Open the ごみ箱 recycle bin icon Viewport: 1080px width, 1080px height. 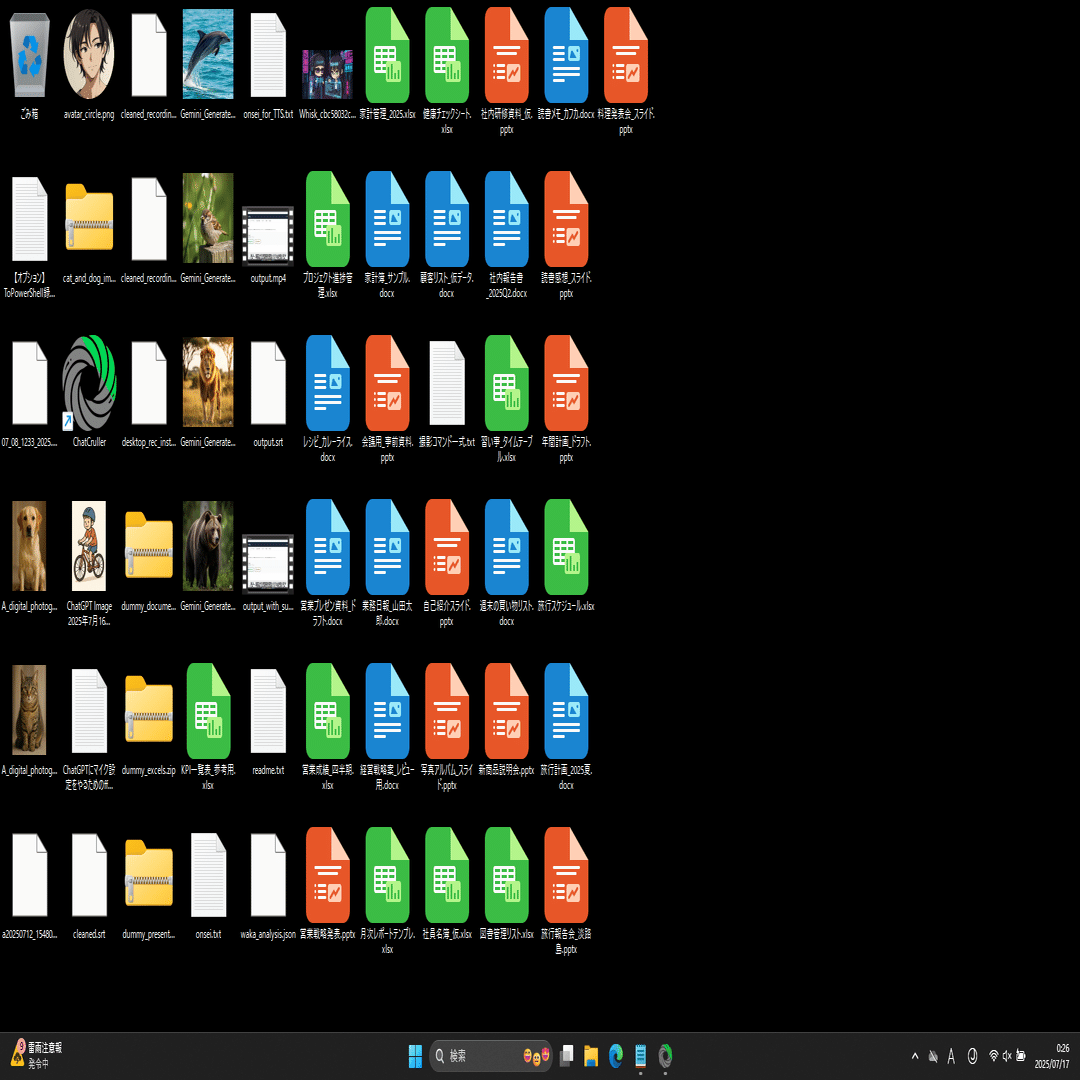pyautogui.click(x=30, y=55)
